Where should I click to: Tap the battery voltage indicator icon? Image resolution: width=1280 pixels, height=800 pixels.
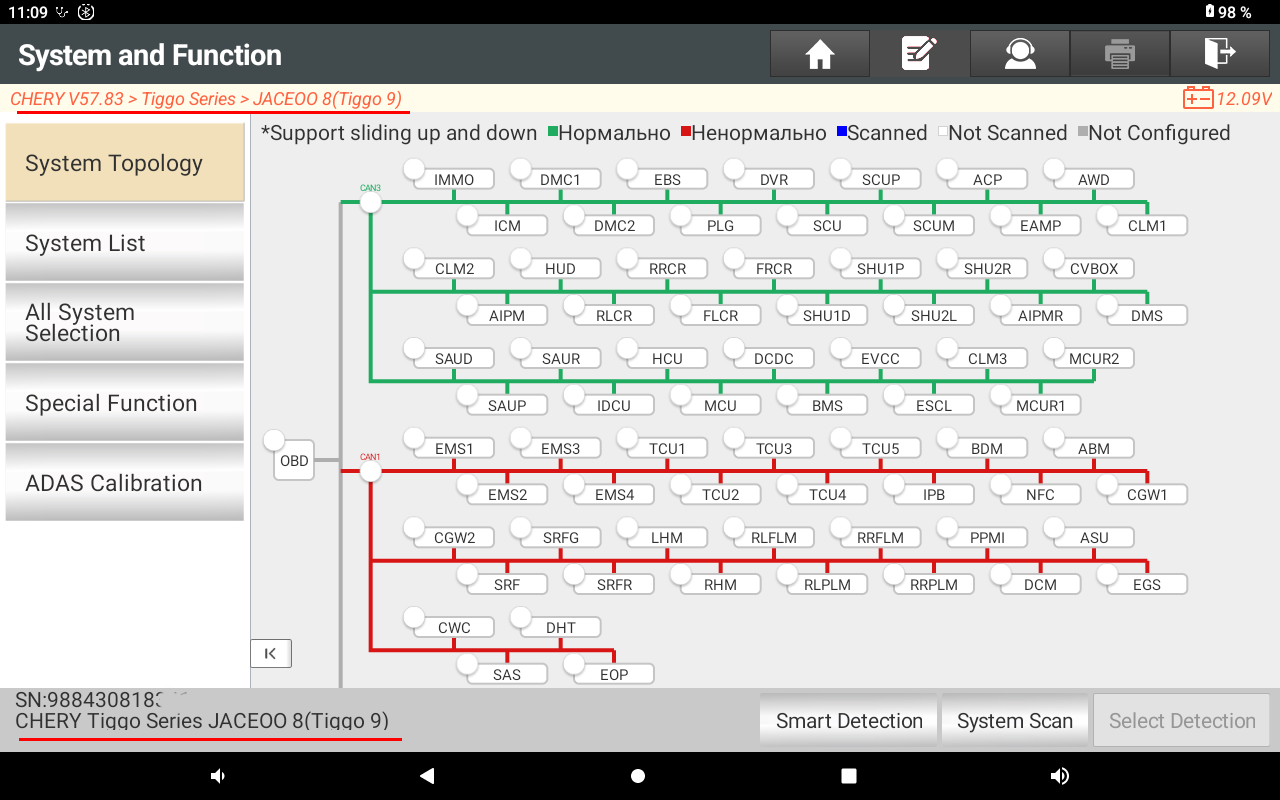tap(1197, 98)
